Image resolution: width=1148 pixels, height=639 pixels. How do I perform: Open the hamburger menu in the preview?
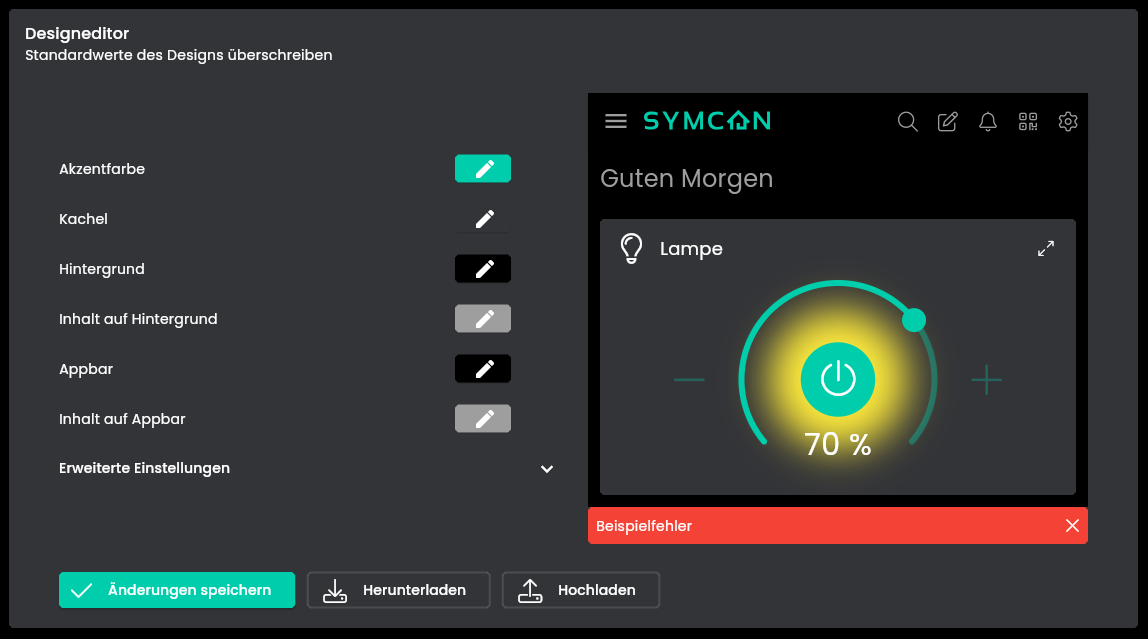pyautogui.click(x=616, y=122)
